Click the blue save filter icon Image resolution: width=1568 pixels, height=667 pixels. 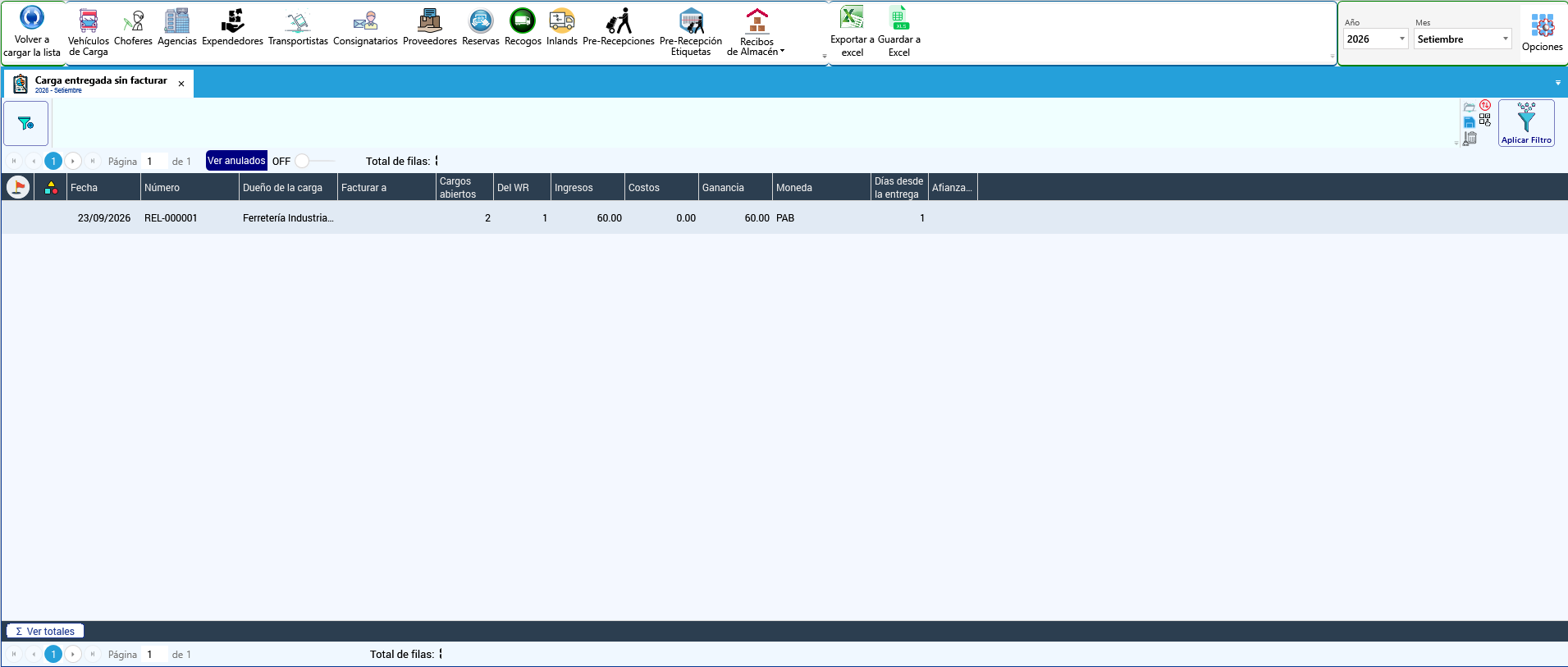coord(1470,122)
